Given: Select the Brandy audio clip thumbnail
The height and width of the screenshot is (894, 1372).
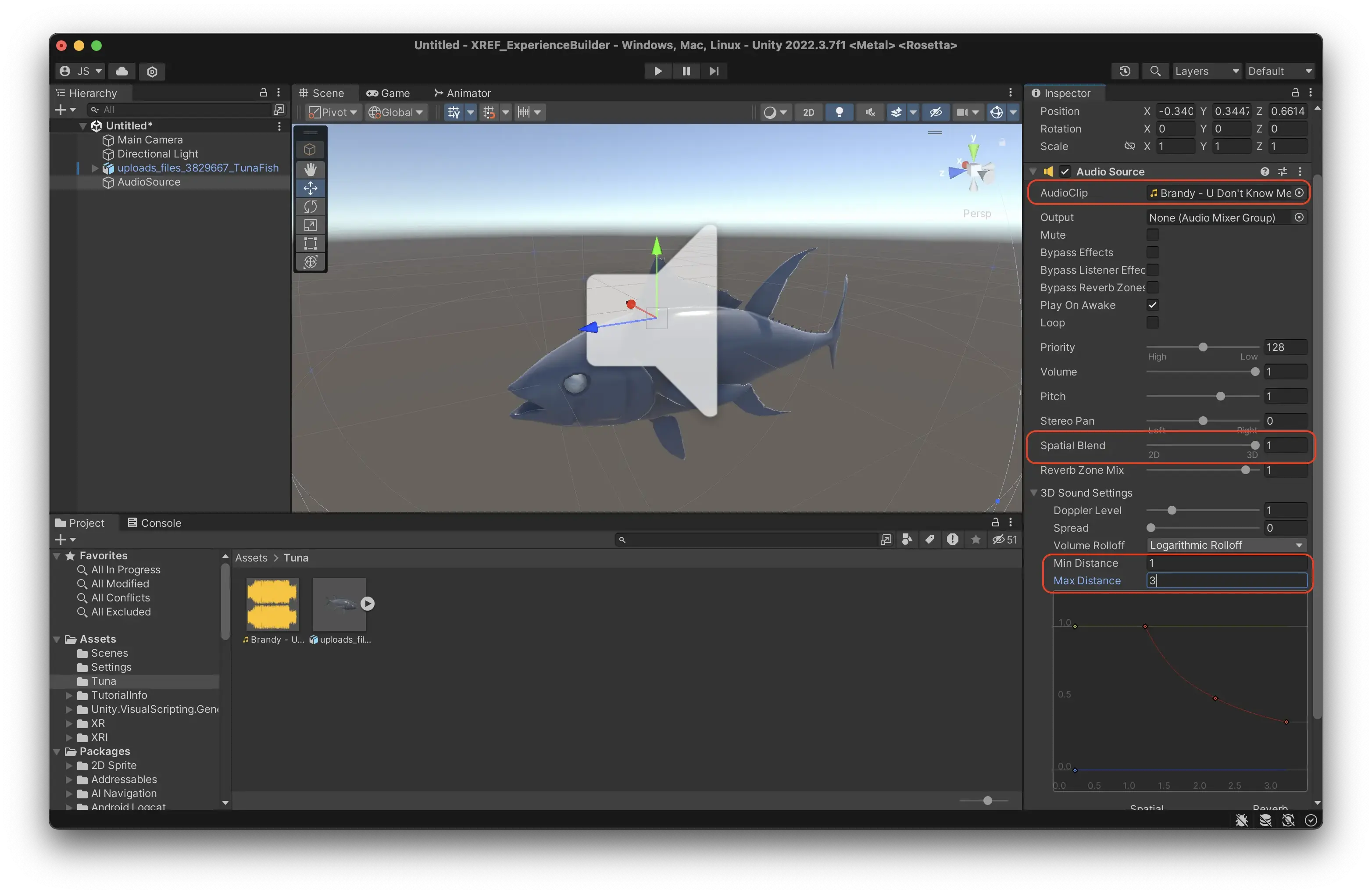Looking at the screenshot, I should (272, 604).
